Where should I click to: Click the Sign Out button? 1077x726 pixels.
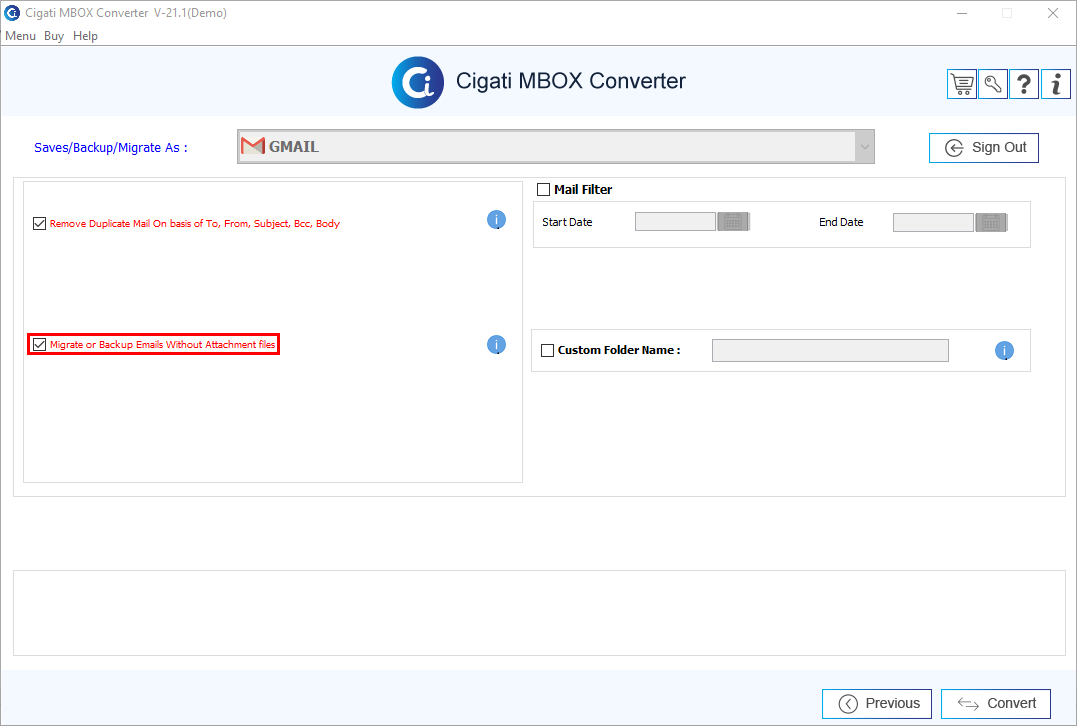[x=984, y=148]
